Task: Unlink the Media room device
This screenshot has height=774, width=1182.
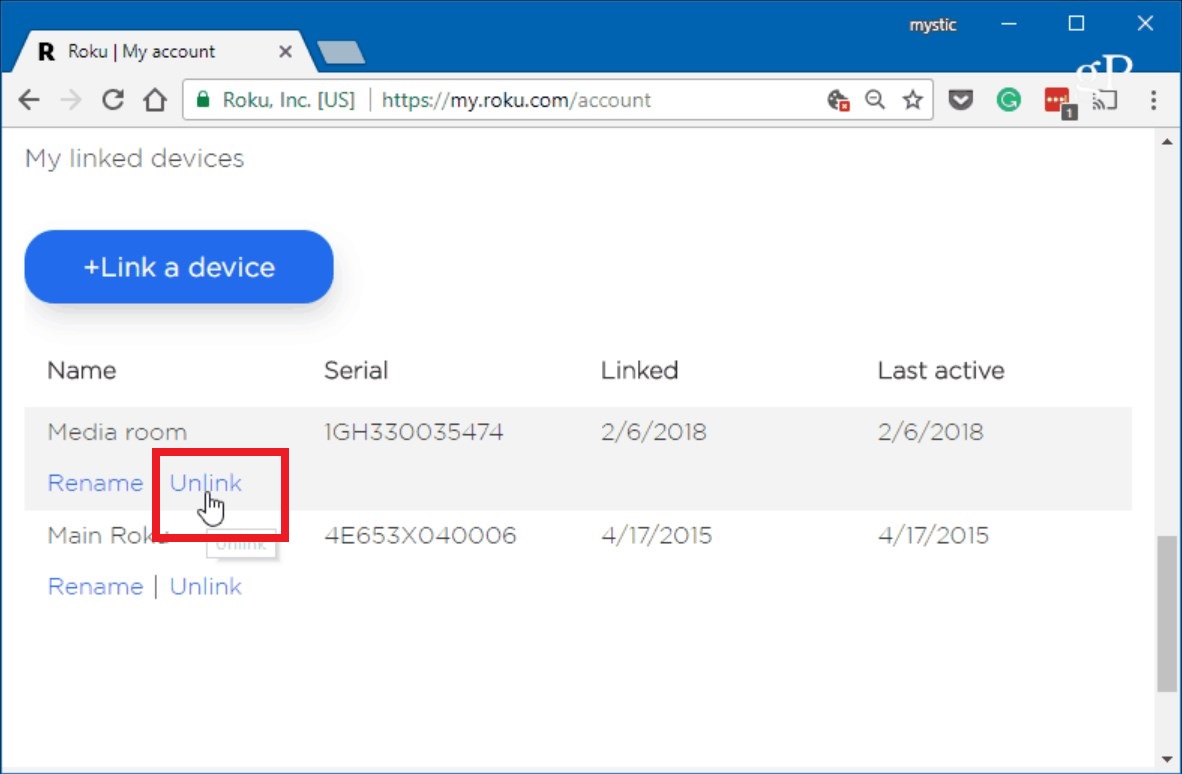Action: [x=205, y=483]
